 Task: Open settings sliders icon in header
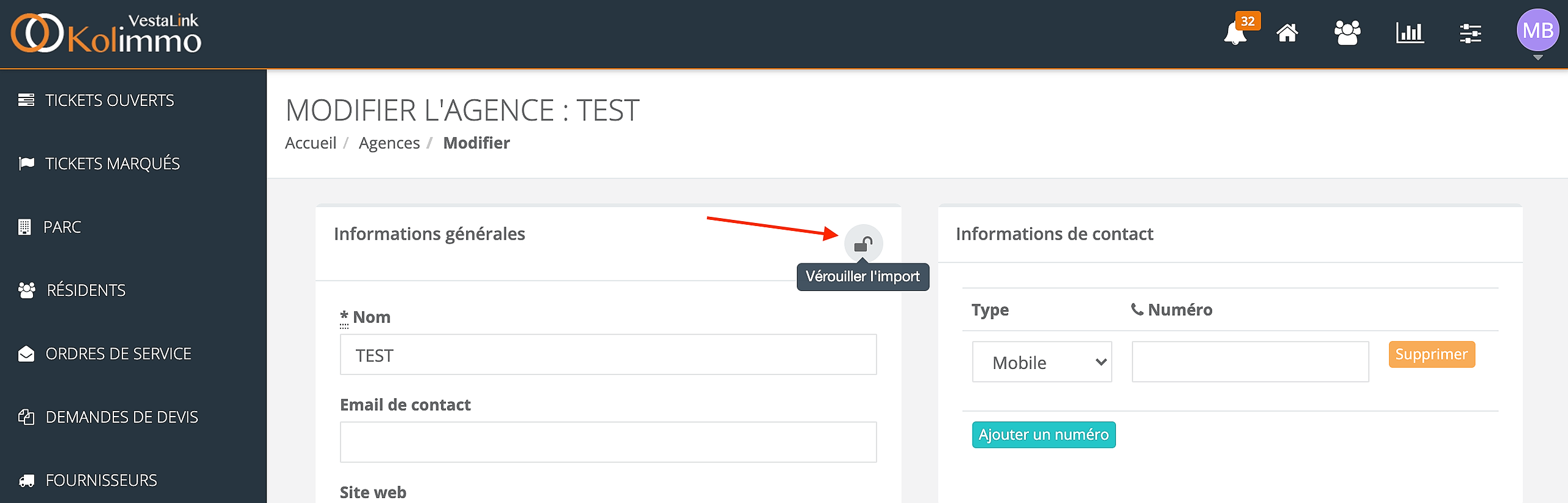(1470, 33)
